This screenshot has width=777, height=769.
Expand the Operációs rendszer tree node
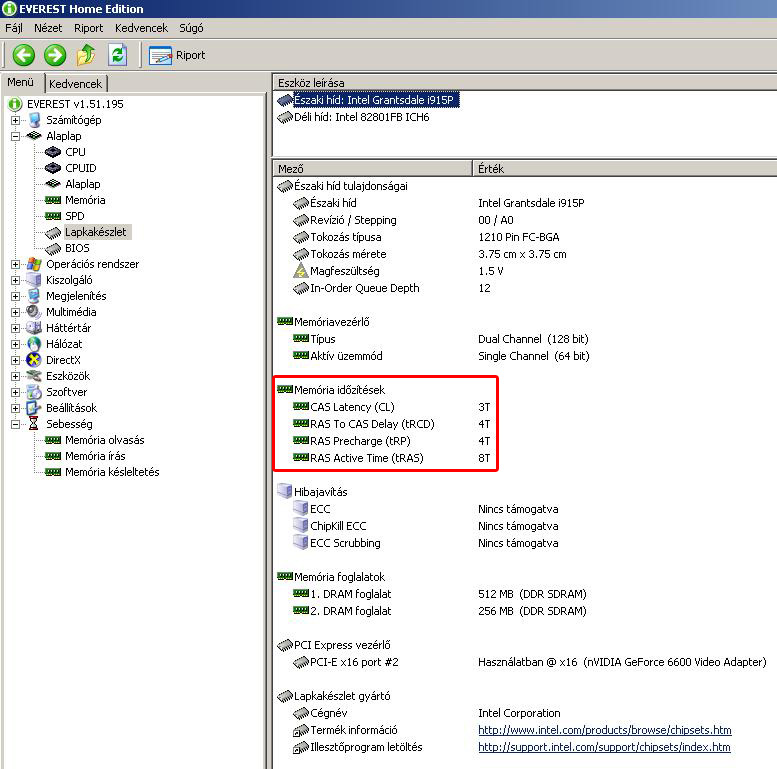click(15, 264)
